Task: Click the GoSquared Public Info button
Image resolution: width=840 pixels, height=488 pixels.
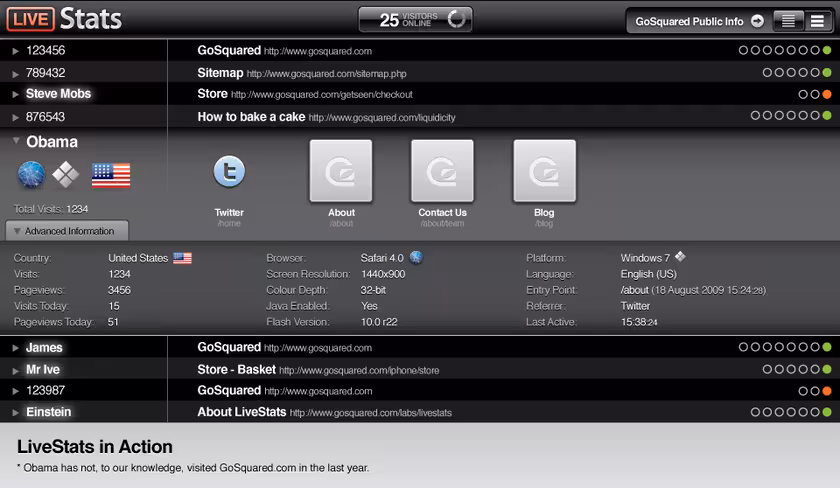Action: click(x=699, y=21)
